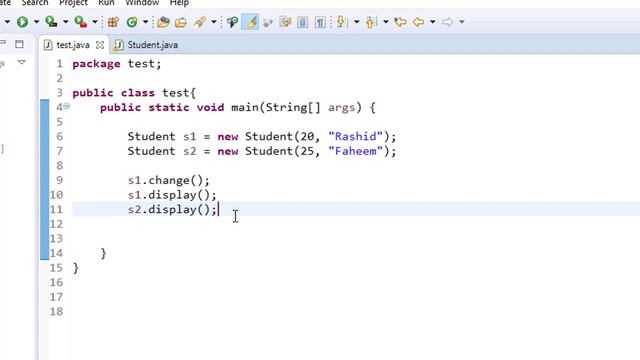The height and width of the screenshot is (360, 640).
Task: Open the Run menu
Action: click(x=106, y=3)
